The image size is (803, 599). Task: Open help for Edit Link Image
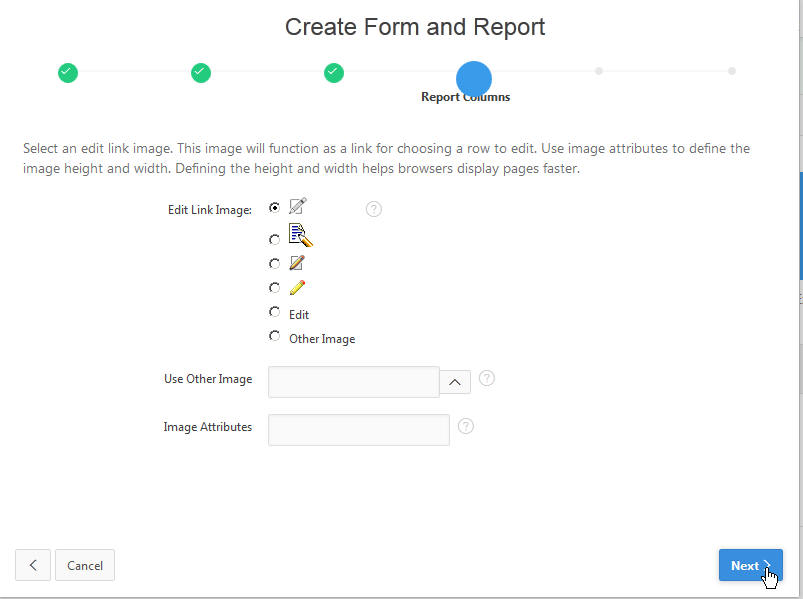[x=374, y=209]
